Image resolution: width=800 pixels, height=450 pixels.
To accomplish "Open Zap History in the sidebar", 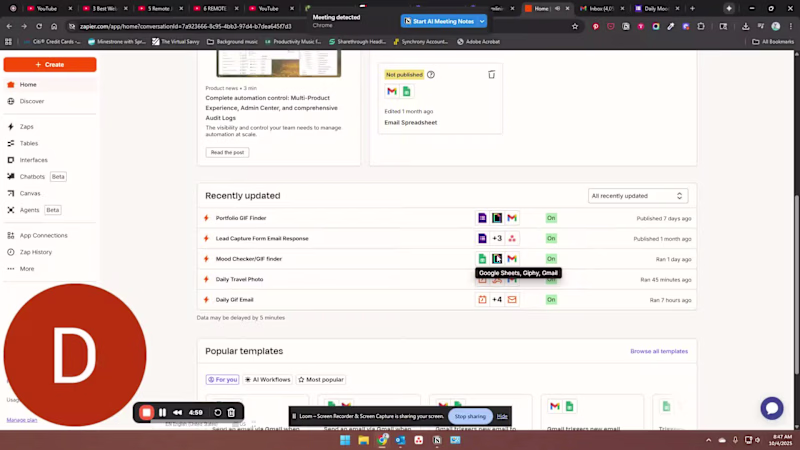I will pyautogui.click(x=49, y=252).
